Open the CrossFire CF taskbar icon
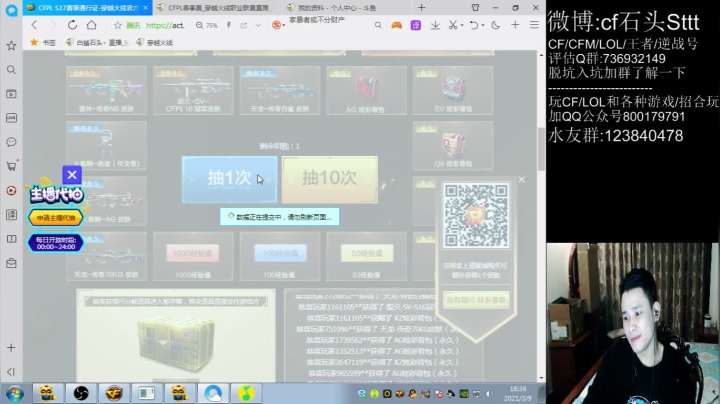The image size is (720, 404). [x=114, y=393]
